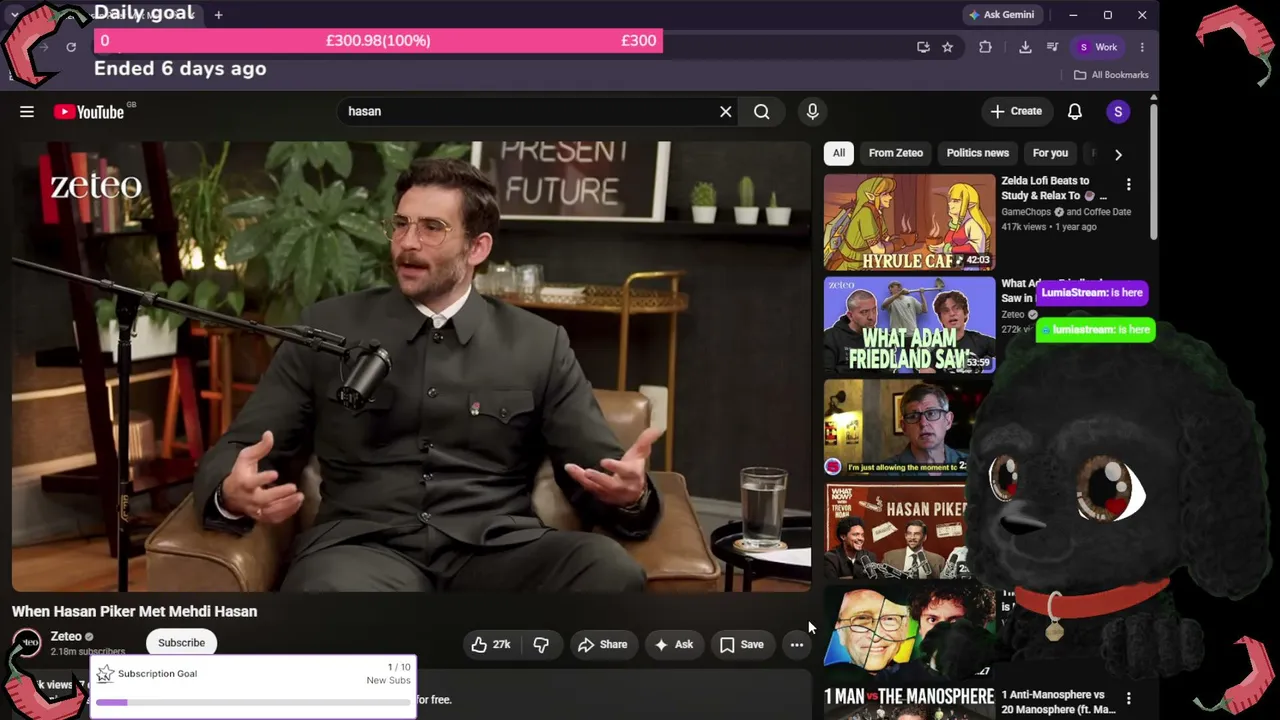Open more actions menu beside Save

(x=796, y=644)
